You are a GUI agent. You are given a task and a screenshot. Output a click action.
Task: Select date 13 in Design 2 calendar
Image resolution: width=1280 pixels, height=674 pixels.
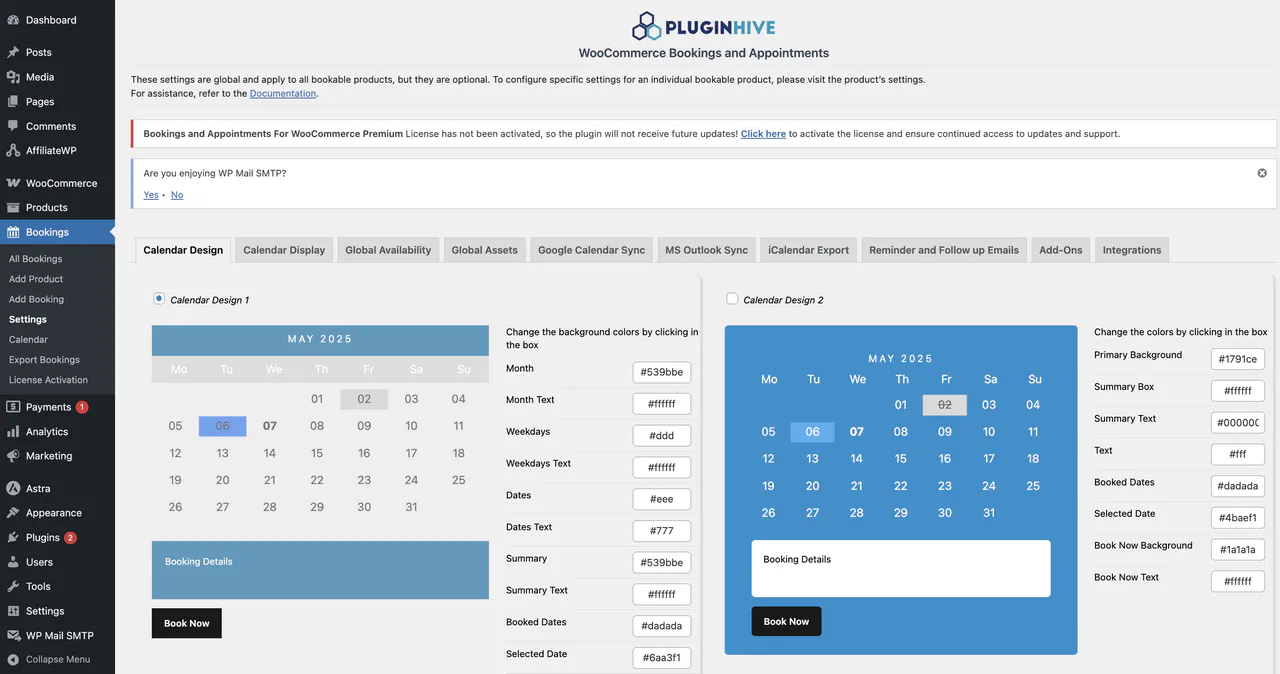[x=812, y=459]
